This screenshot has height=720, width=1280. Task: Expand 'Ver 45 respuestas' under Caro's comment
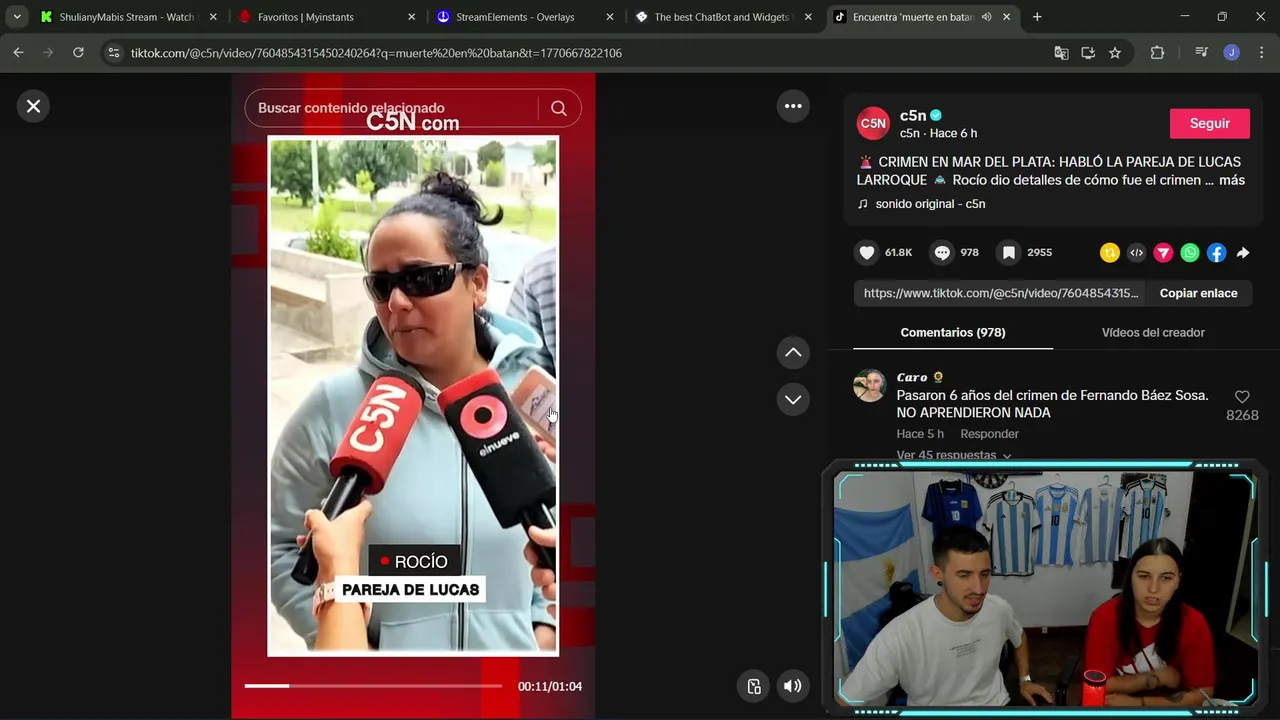pyautogui.click(x=953, y=455)
